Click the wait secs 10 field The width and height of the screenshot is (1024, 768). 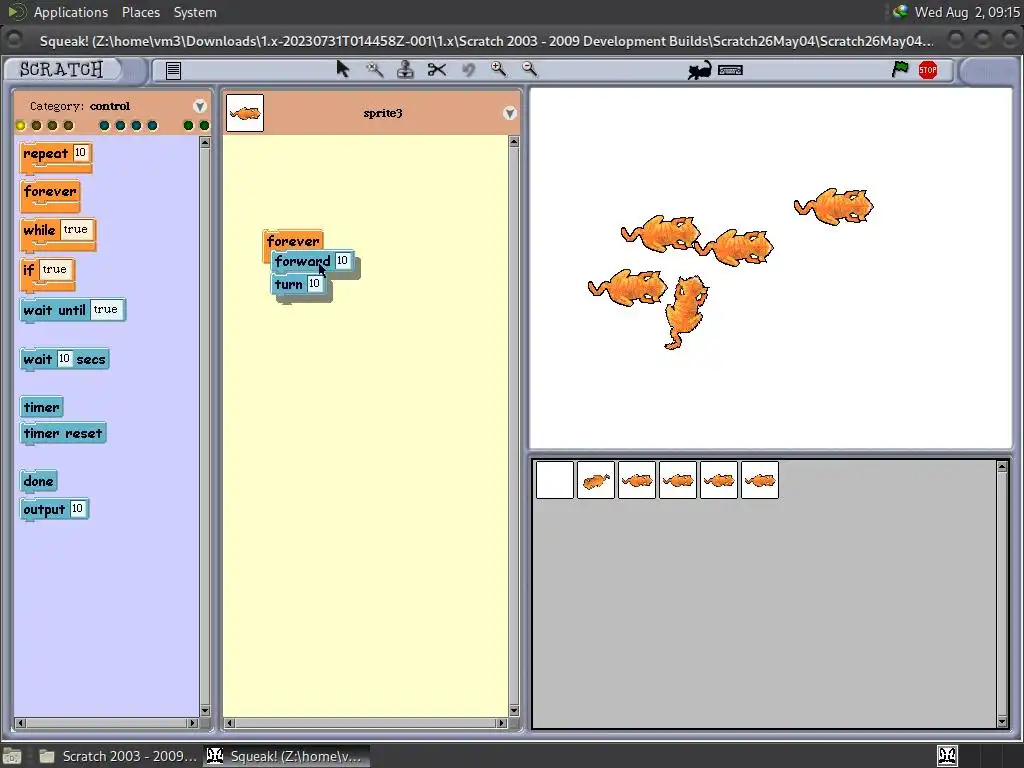(64, 359)
